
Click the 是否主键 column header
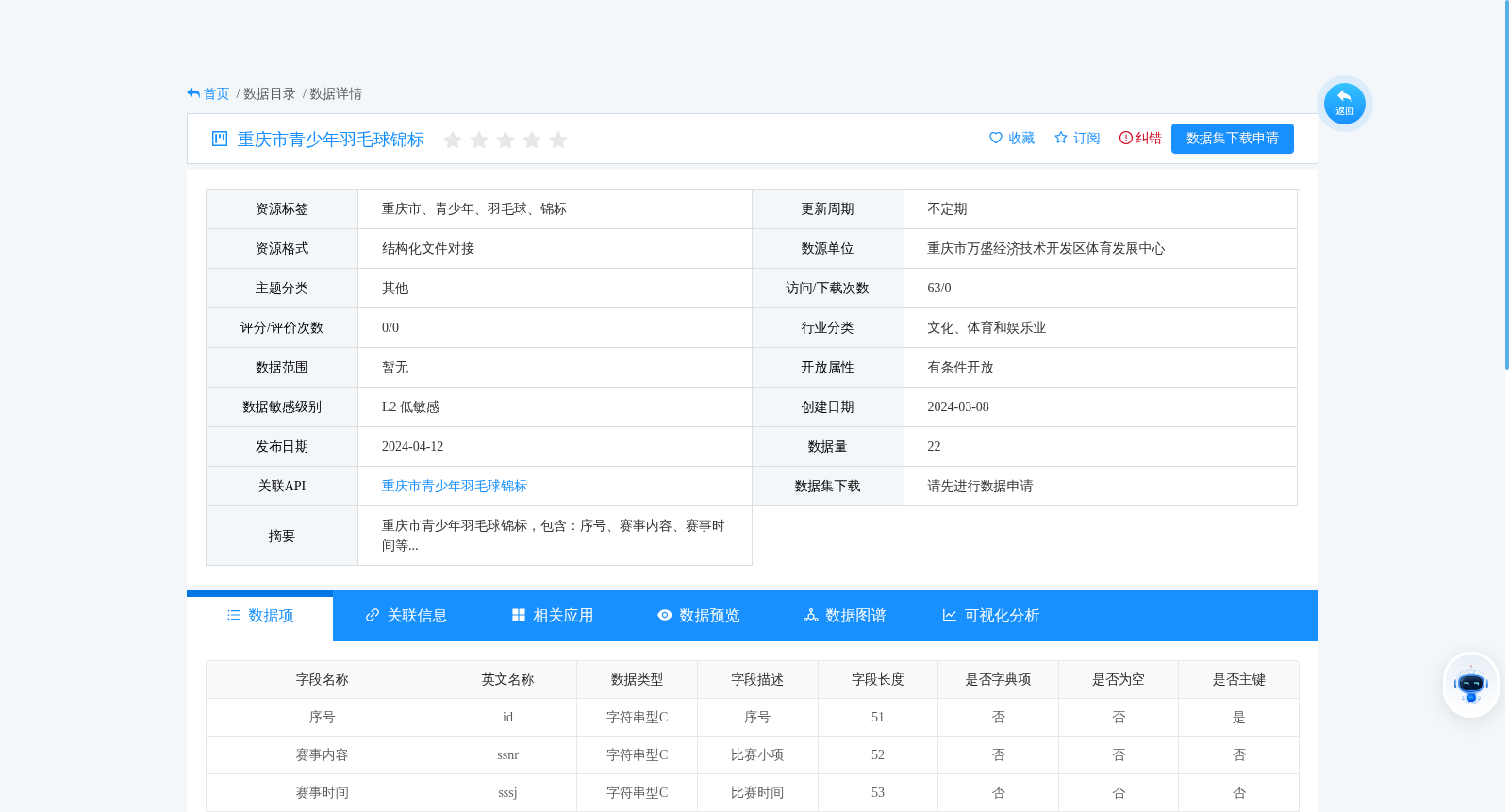1239,680
